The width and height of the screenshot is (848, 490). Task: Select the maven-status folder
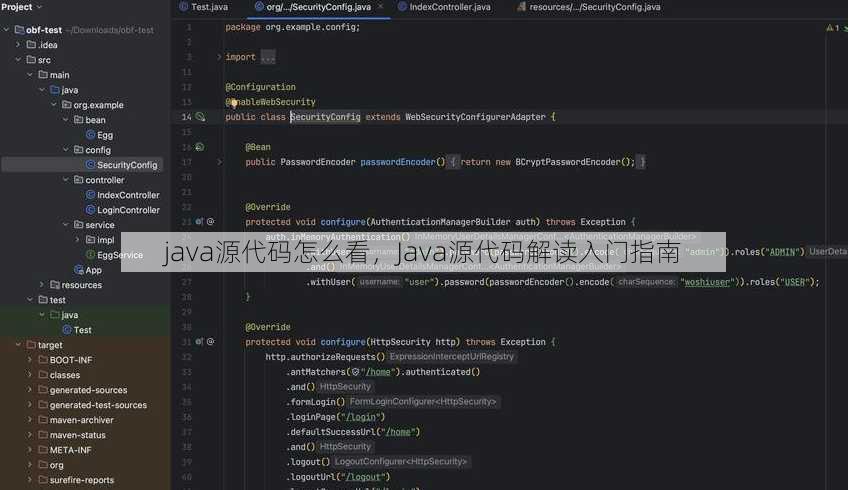(x=77, y=435)
